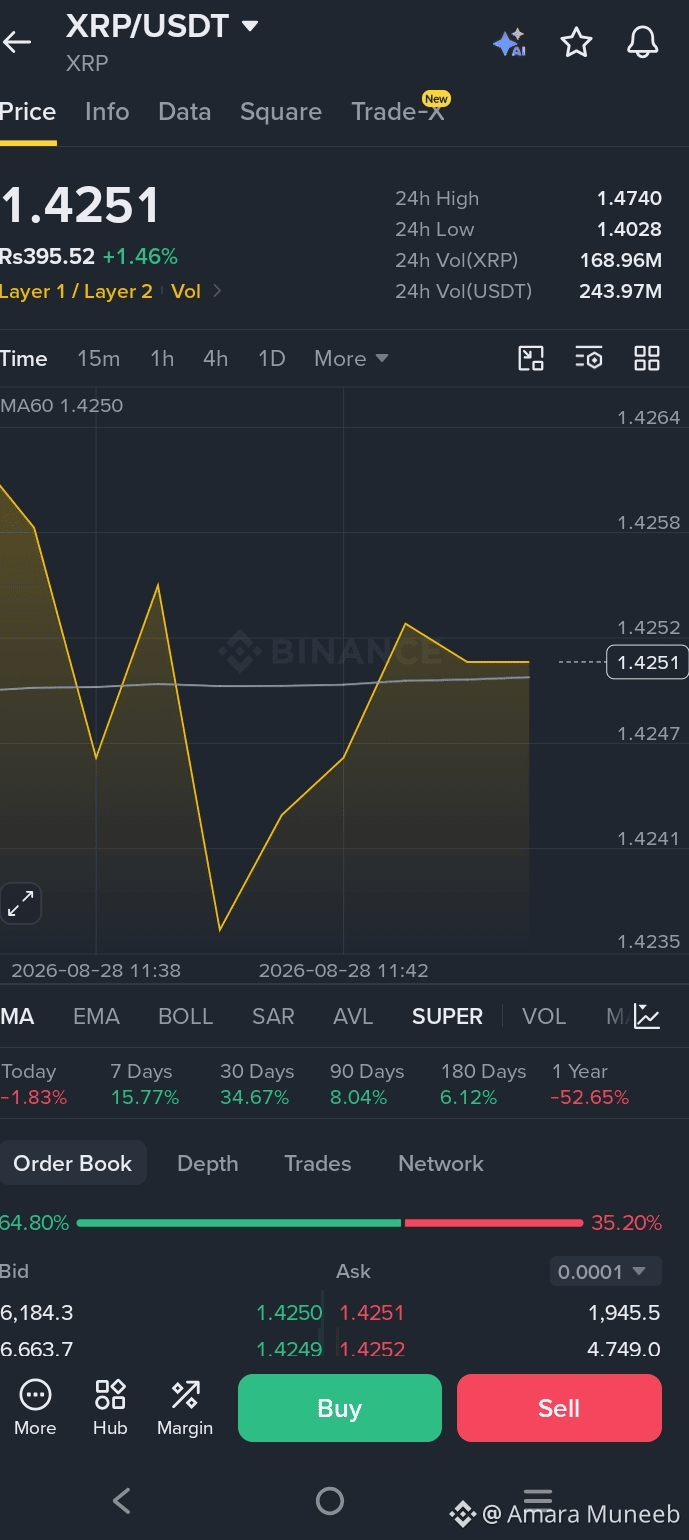
Task: Tap the 1.4251 current price marker
Action: point(647,662)
